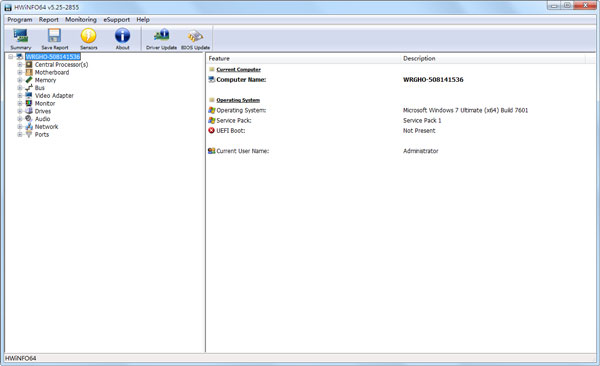Click the Current User Name label
This screenshot has width=600, height=366.
(x=243, y=151)
